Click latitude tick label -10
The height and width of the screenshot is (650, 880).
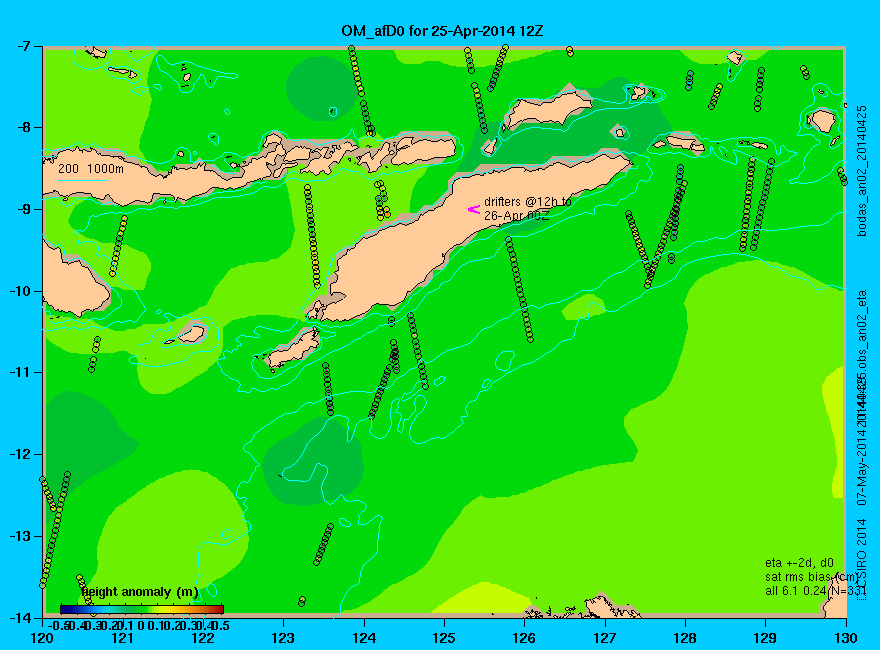(x=21, y=291)
